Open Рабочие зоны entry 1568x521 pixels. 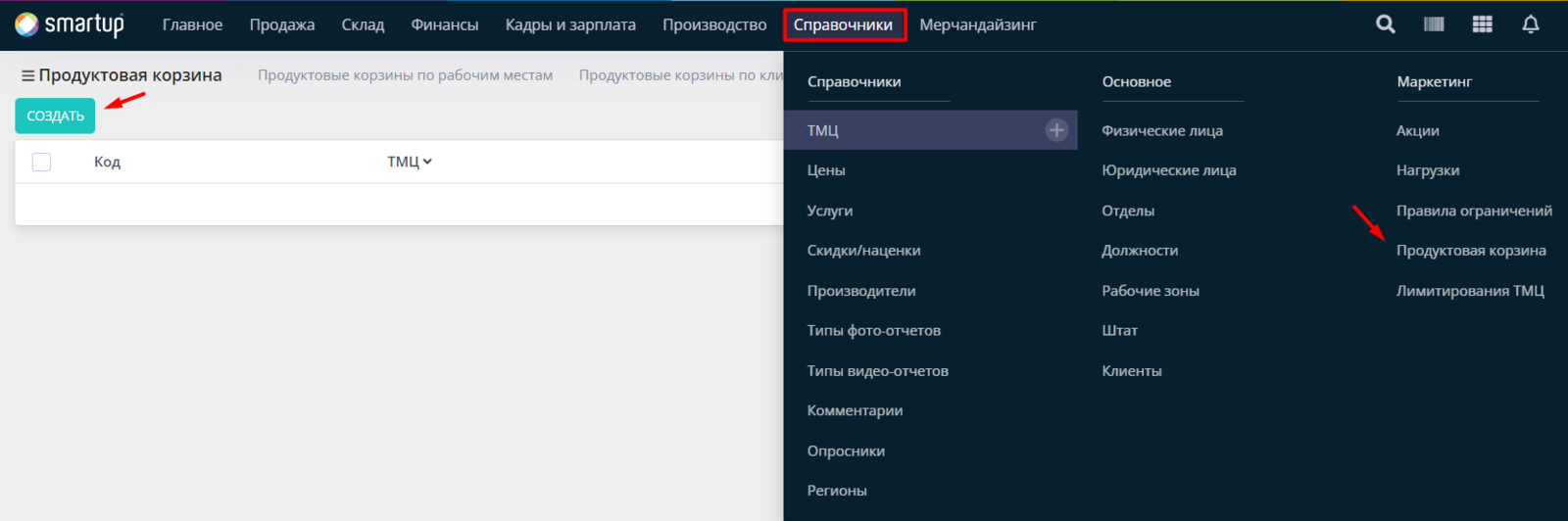point(1151,291)
